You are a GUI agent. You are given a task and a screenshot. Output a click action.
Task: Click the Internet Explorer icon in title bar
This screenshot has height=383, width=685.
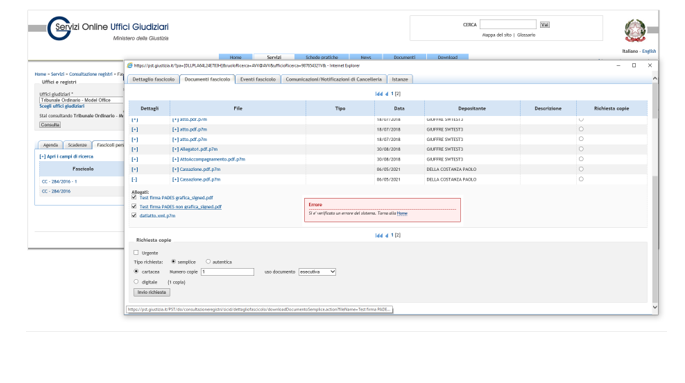tap(130, 66)
